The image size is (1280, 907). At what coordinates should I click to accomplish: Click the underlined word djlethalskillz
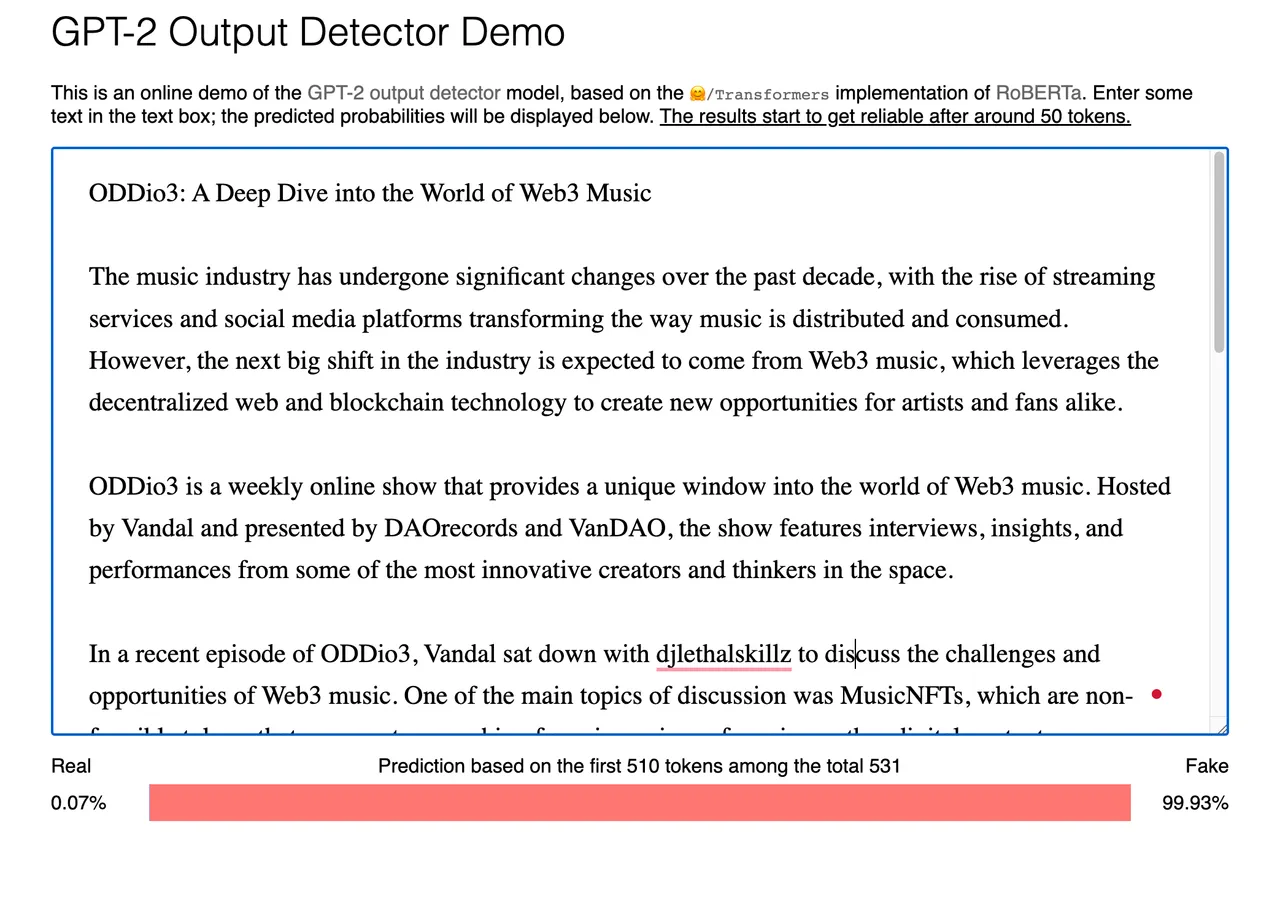(724, 655)
